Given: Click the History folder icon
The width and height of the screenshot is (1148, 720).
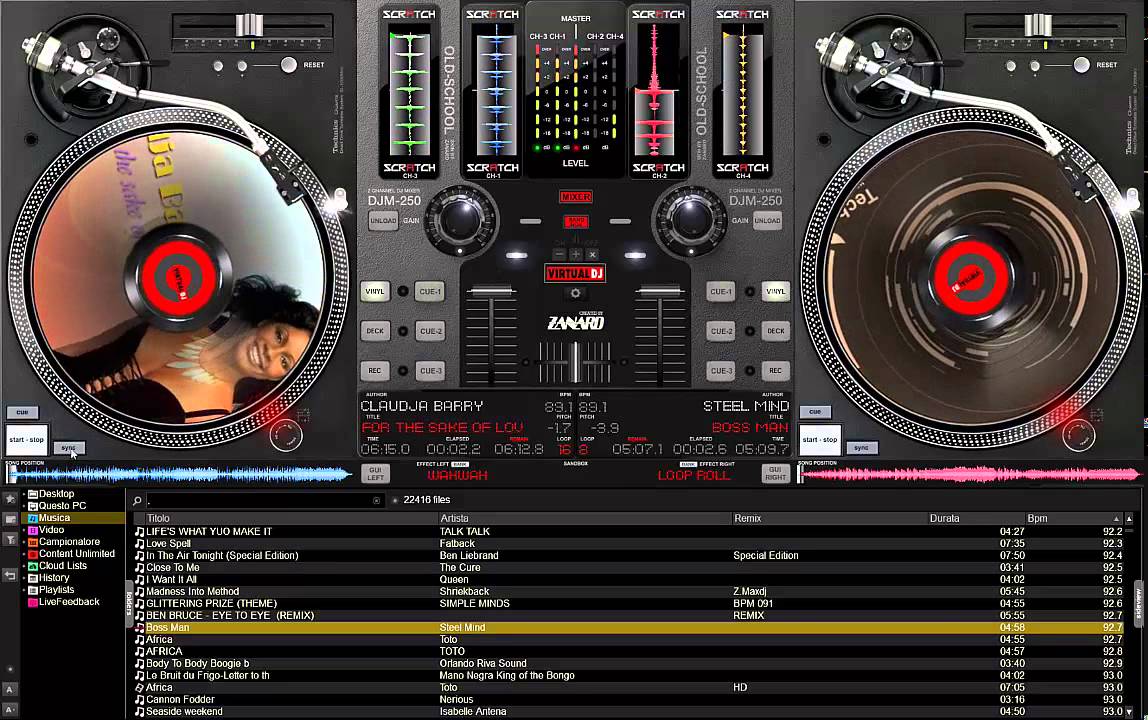Looking at the screenshot, I should [x=33, y=578].
